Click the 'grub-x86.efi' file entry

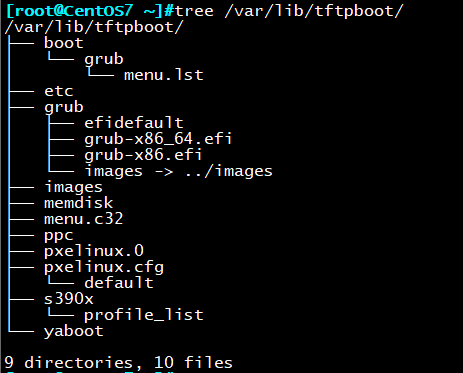(143, 155)
